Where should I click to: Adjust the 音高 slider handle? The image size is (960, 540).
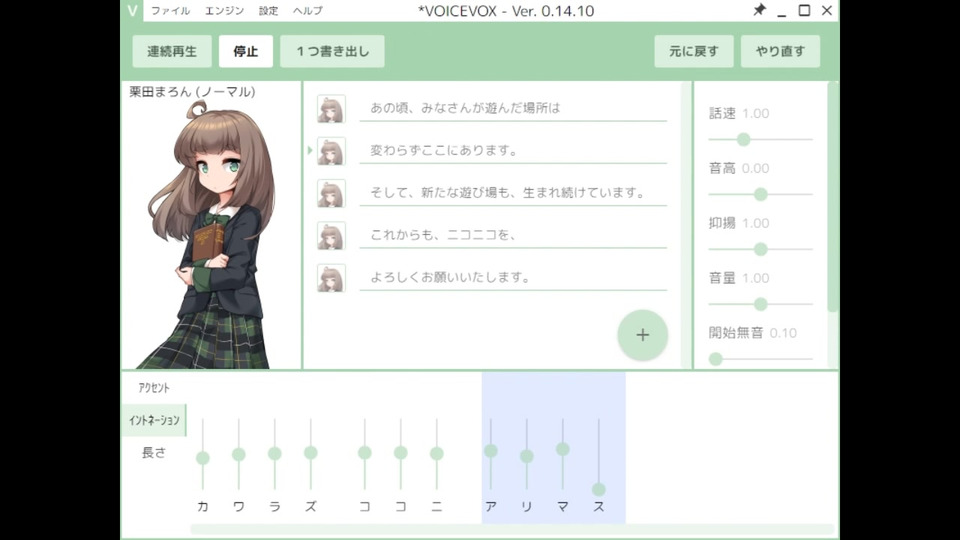(760, 194)
